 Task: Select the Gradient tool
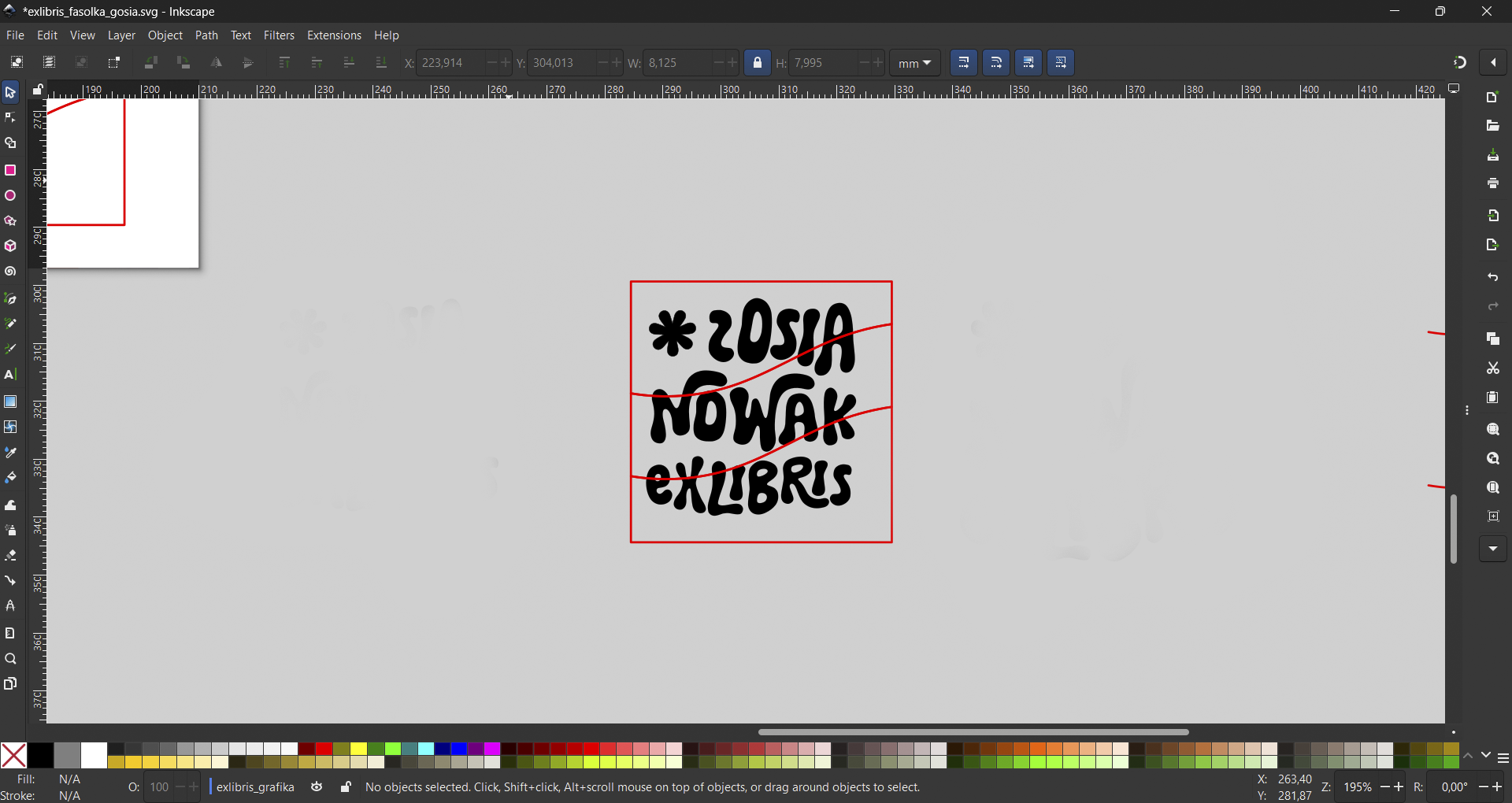click(10, 401)
